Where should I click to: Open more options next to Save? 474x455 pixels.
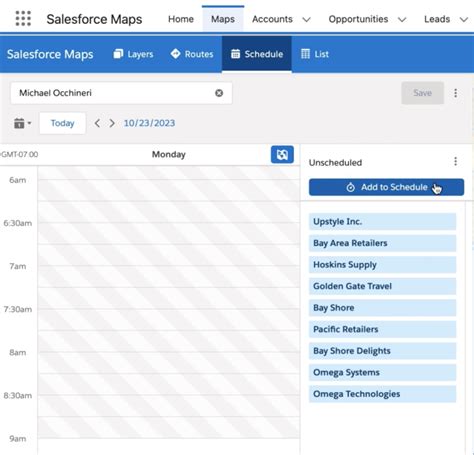455,93
